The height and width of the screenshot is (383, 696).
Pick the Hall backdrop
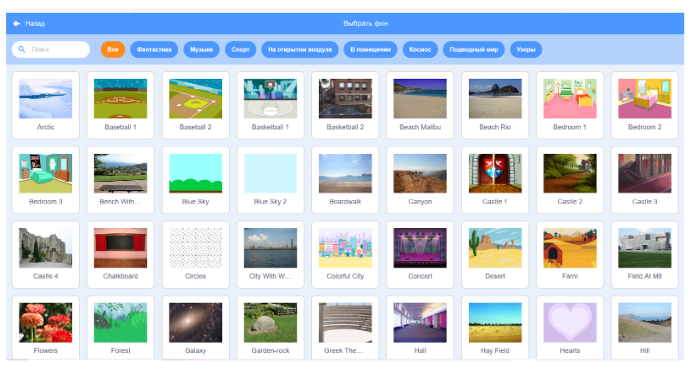420,328
